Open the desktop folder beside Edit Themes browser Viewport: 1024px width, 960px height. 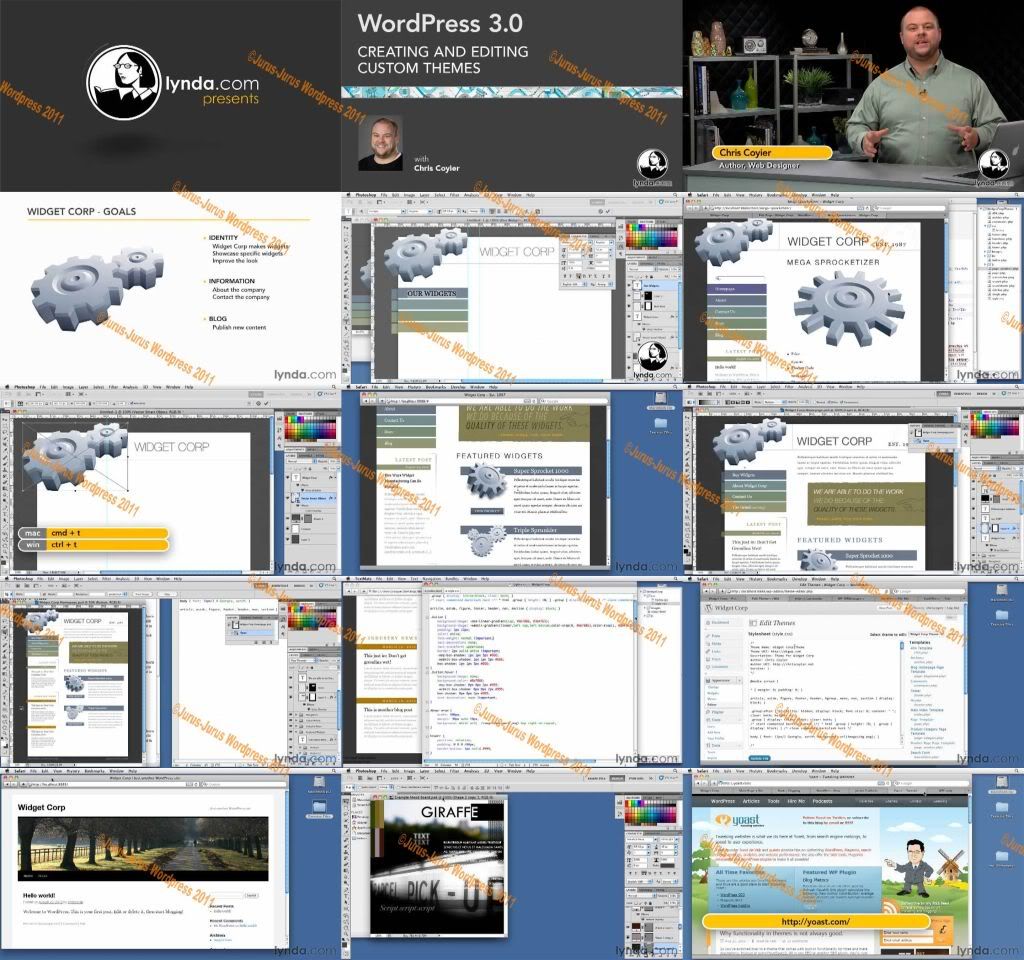[1002, 615]
